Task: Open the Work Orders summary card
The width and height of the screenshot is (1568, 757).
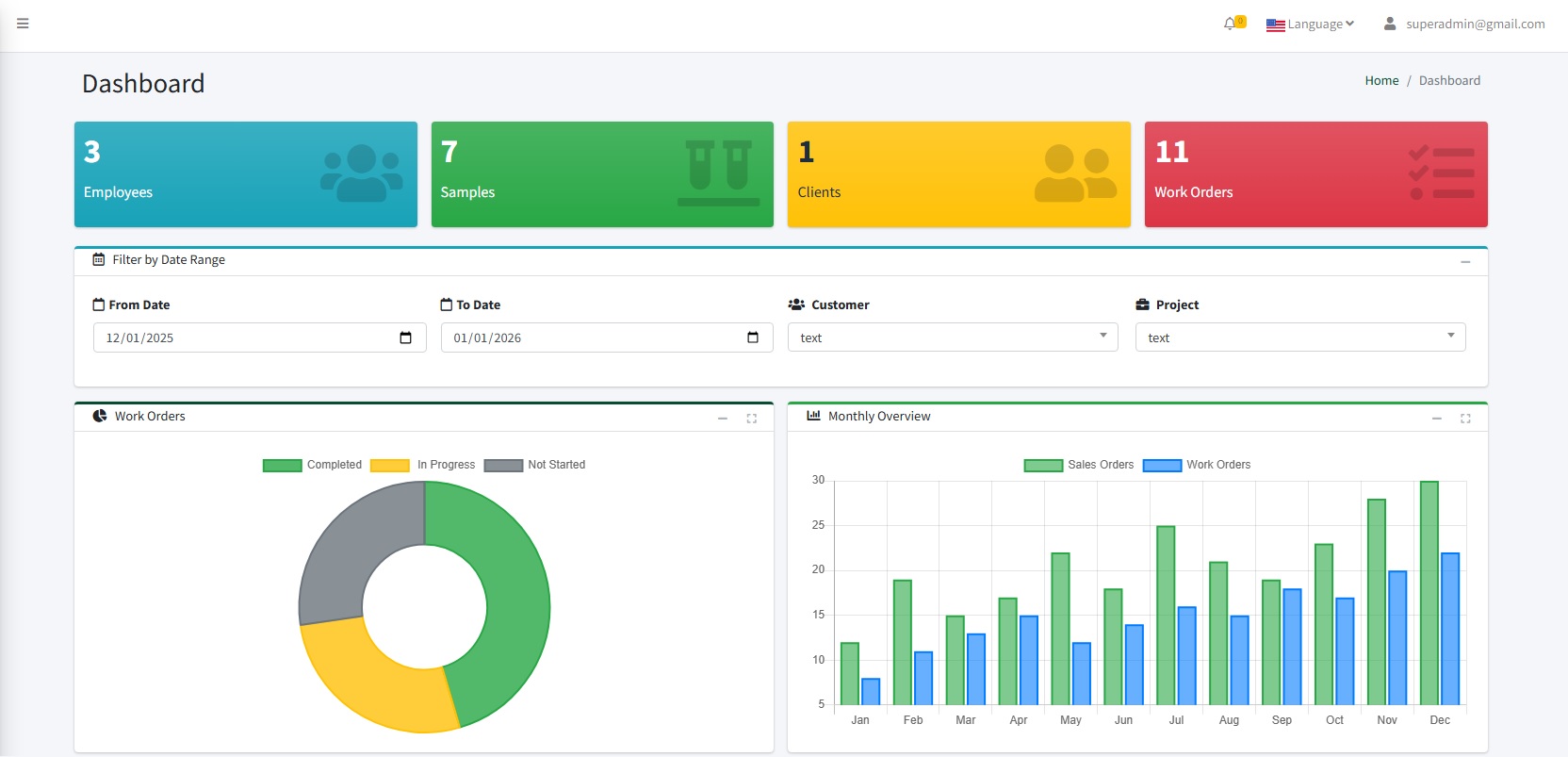Action: click(x=1315, y=174)
